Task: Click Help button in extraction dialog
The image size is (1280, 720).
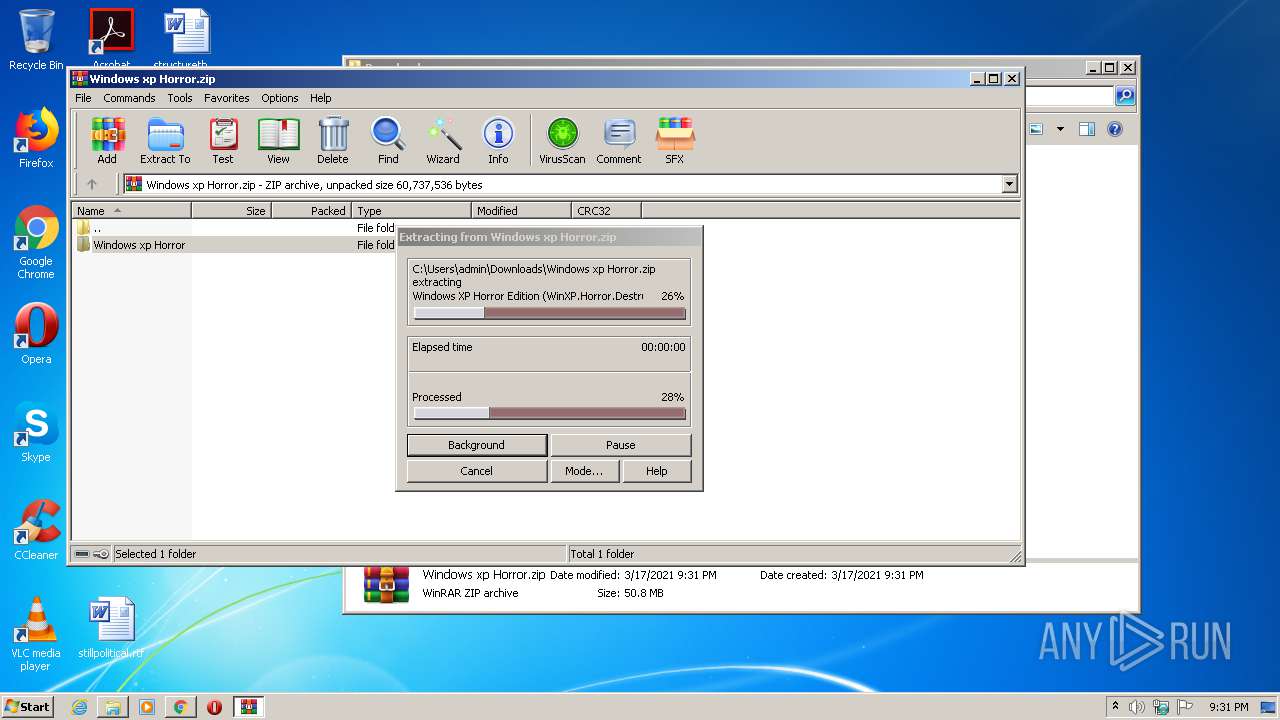Action: 657,471
